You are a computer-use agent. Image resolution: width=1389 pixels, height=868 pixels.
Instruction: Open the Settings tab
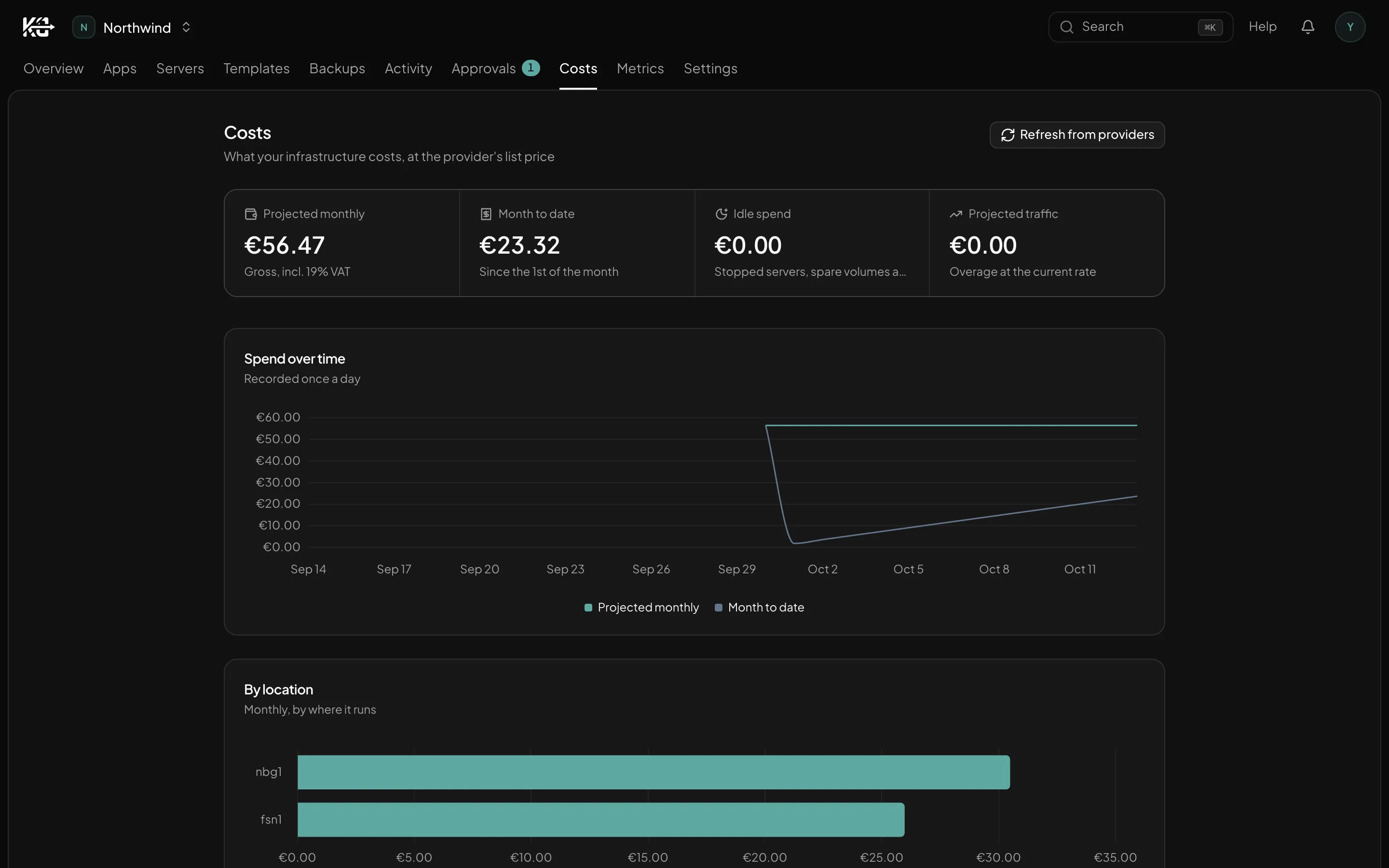[x=710, y=68]
